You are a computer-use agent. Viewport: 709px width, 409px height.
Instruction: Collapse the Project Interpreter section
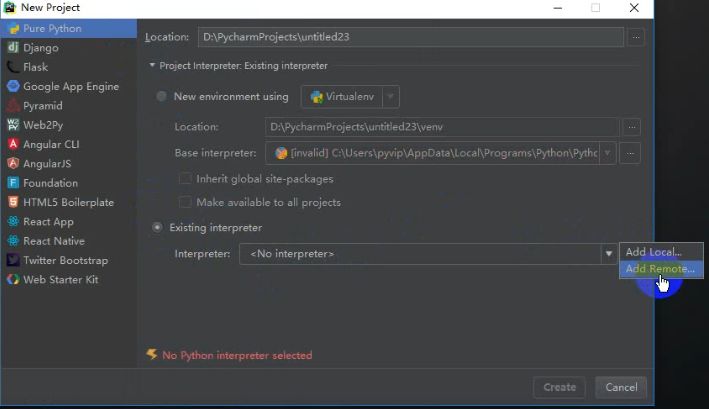pos(152,66)
